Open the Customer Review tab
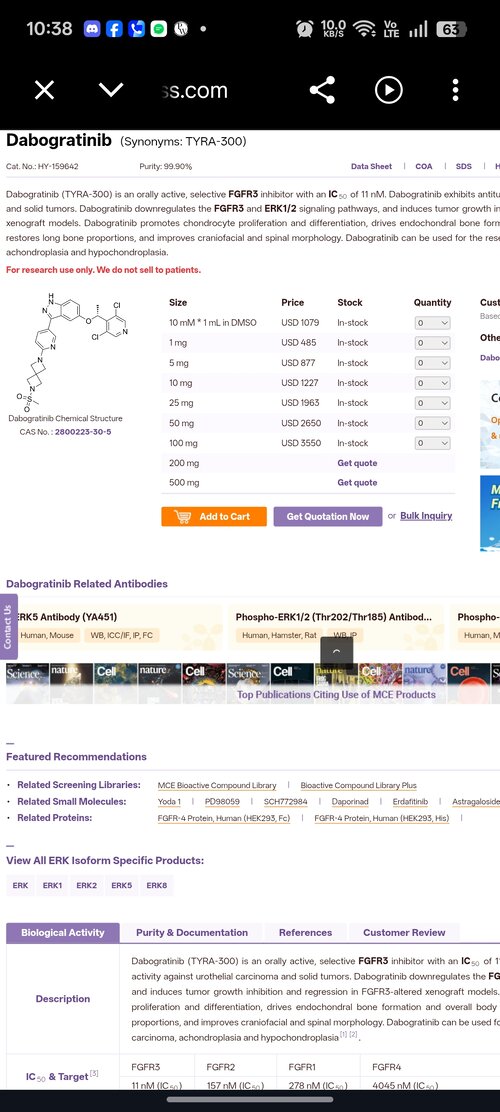The width and height of the screenshot is (500, 1112). coord(404,933)
